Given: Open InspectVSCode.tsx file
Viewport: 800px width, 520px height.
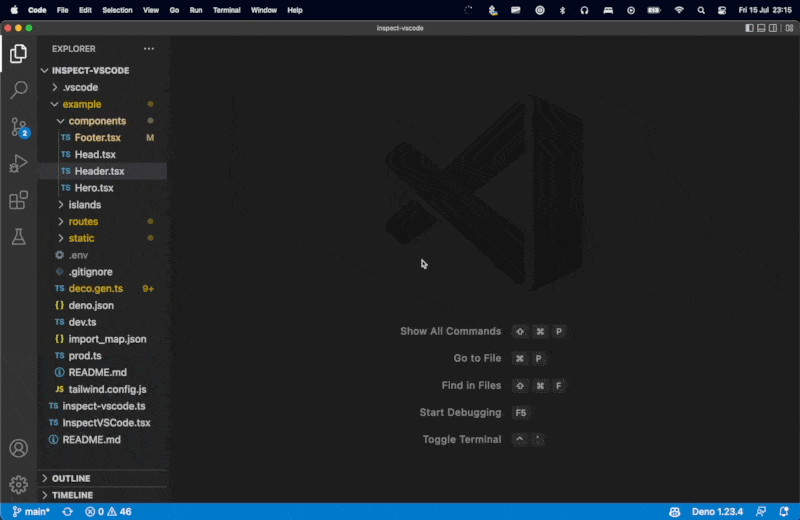Looking at the screenshot, I should click(x=103, y=423).
